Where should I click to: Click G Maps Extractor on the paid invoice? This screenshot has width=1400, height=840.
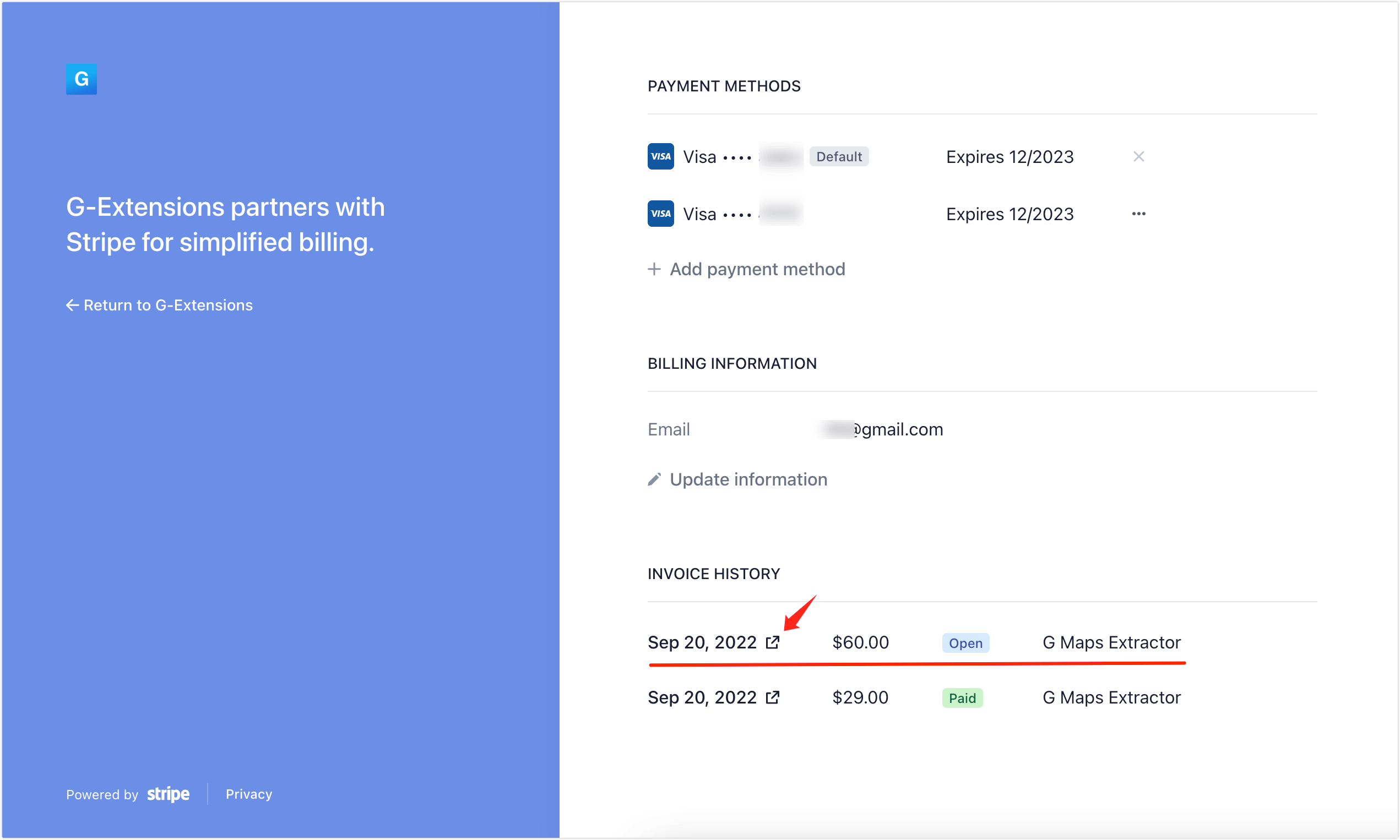pyautogui.click(x=1111, y=698)
